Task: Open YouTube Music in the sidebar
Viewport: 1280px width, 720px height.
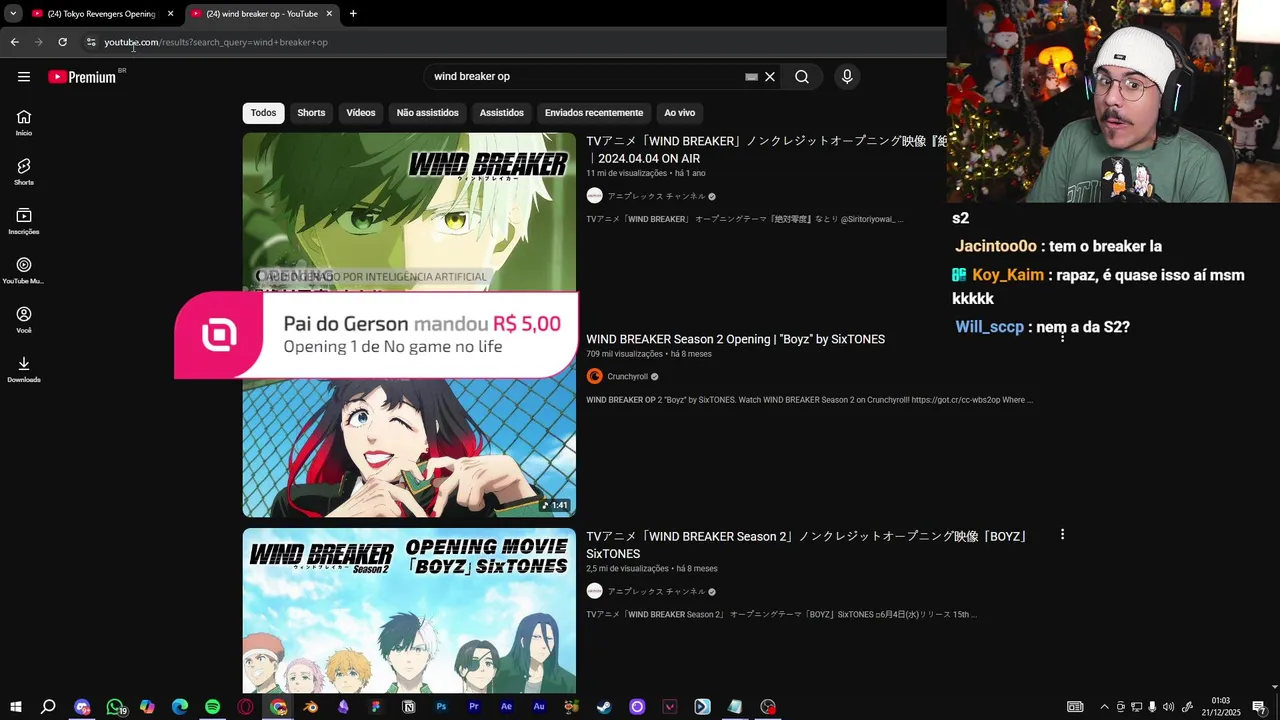Action: 24,270
